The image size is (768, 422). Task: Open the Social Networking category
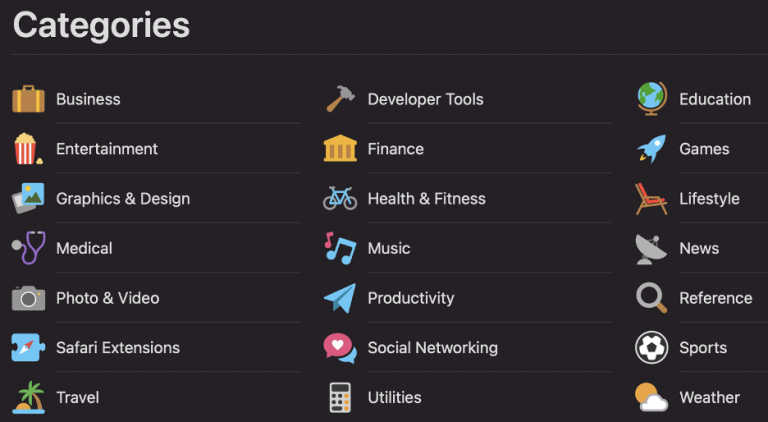tap(432, 348)
